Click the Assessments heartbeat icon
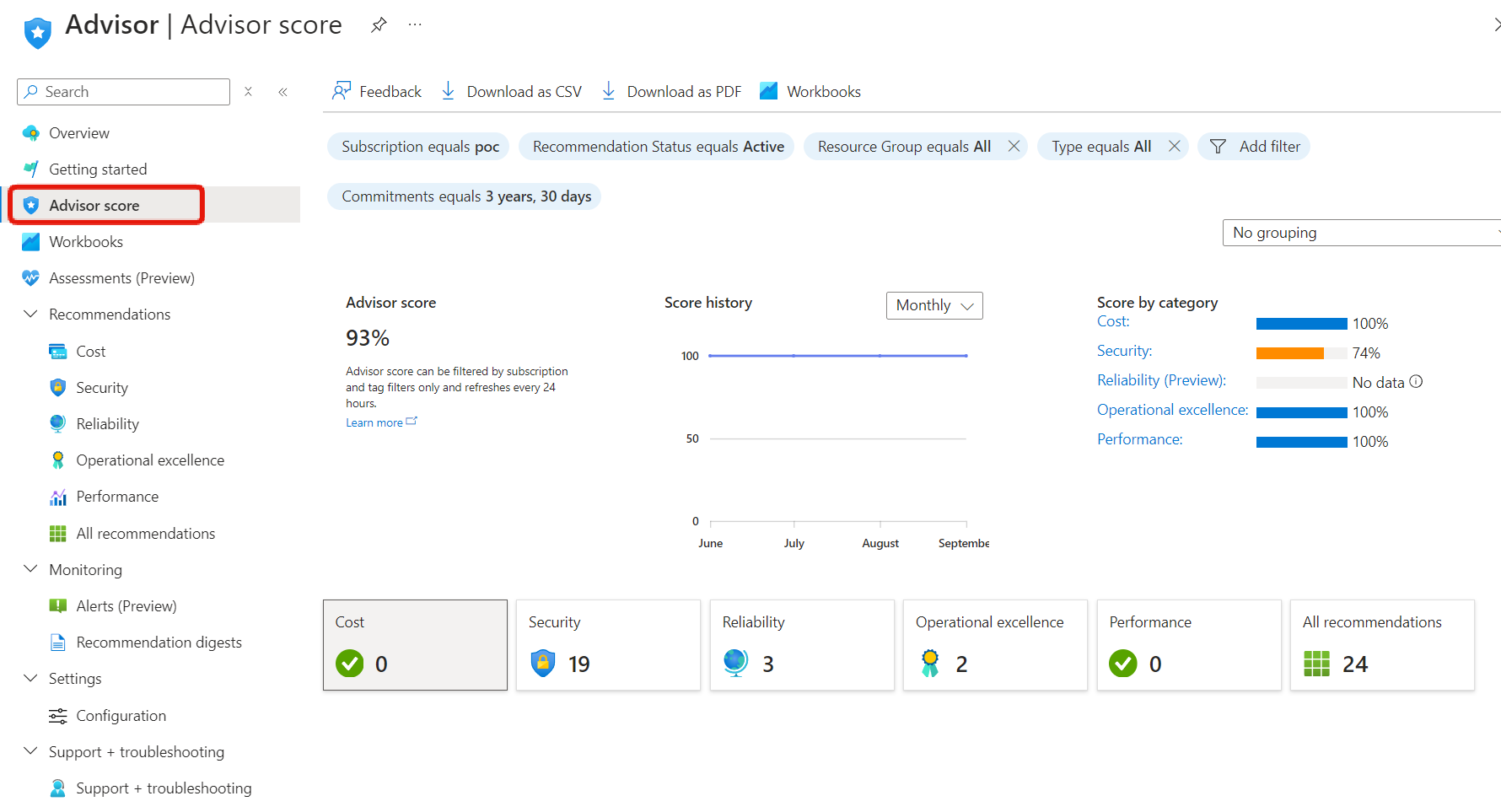This screenshot has height=812, width=1501. click(31, 278)
